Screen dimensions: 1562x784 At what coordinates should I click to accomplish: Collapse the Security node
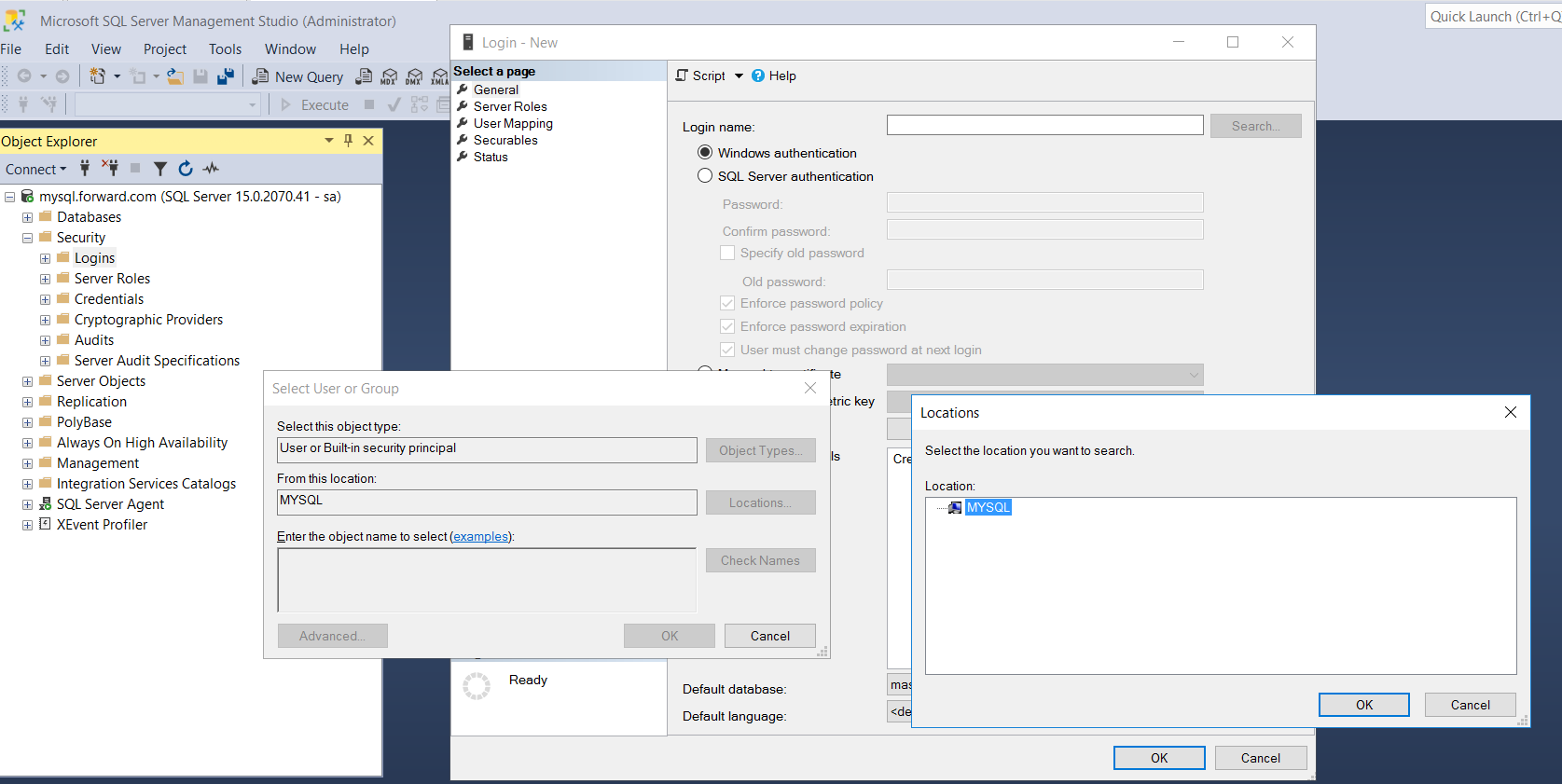(x=27, y=238)
